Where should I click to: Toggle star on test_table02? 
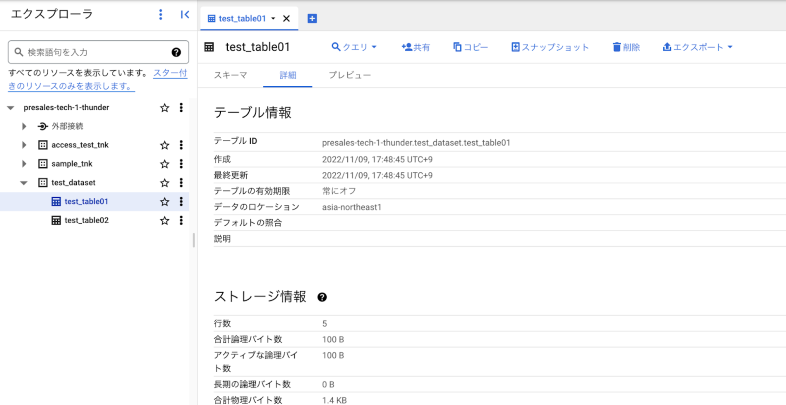[164, 220]
